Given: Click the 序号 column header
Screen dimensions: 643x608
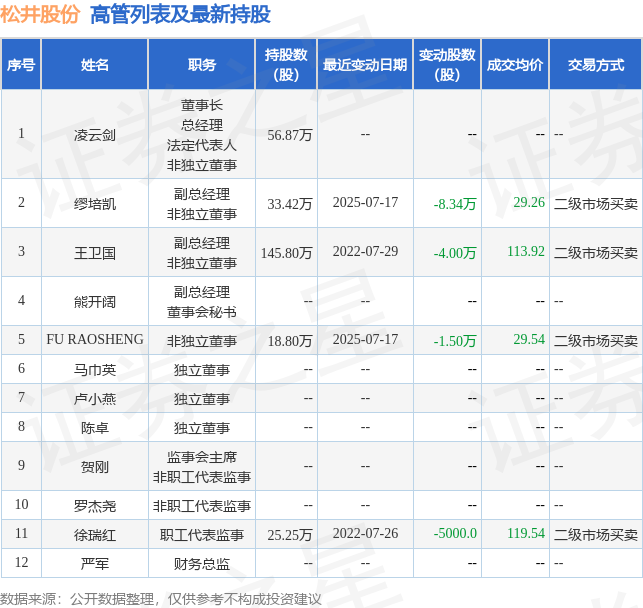Looking at the screenshot, I should click(21, 64).
